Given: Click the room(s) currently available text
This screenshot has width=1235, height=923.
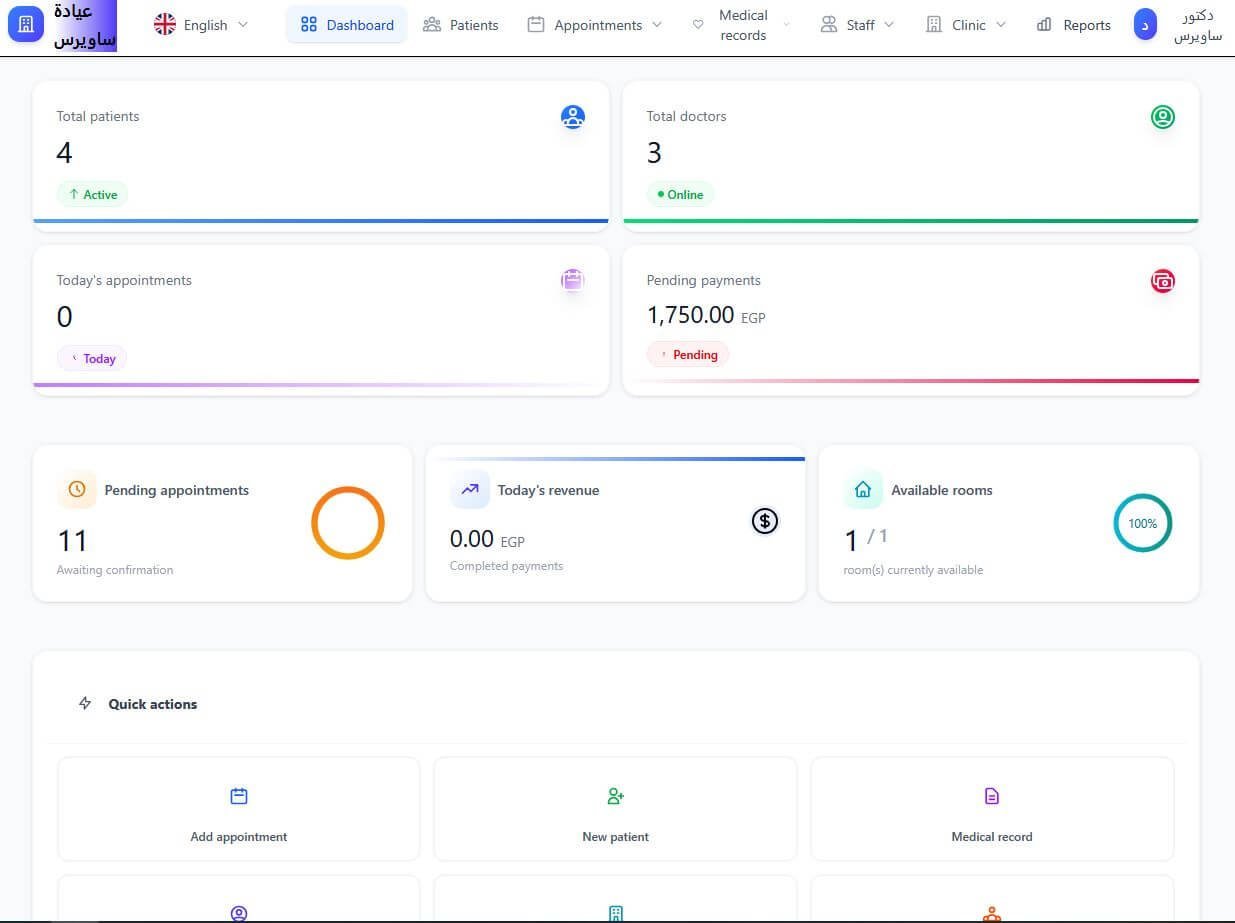Looking at the screenshot, I should tap(913, 570).
